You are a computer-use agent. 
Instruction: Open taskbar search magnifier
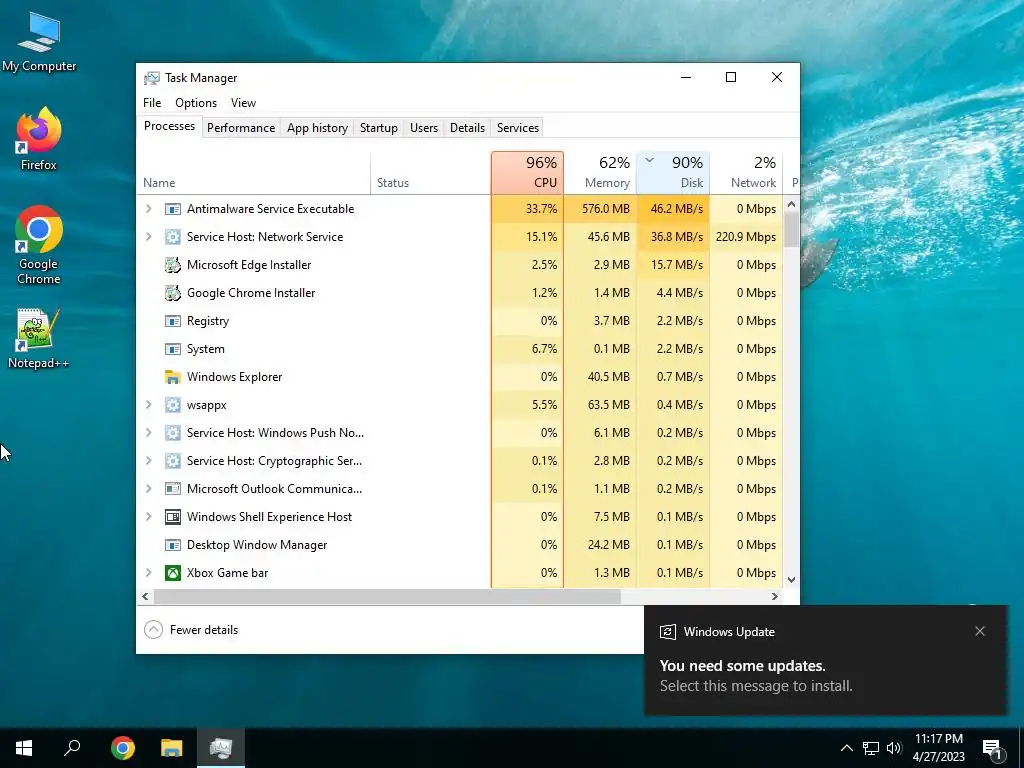72,748
